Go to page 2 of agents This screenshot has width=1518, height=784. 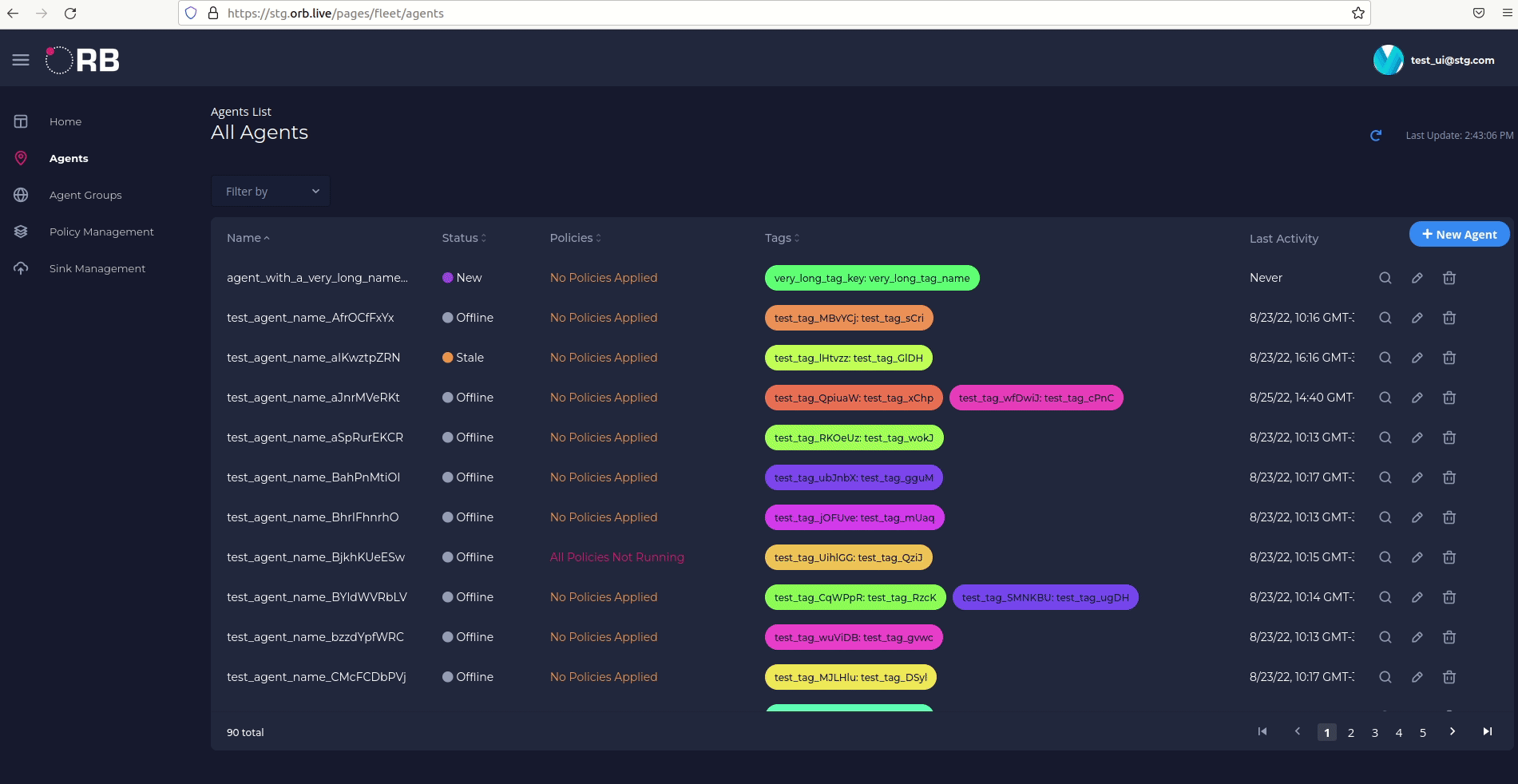pos(1351,732)
